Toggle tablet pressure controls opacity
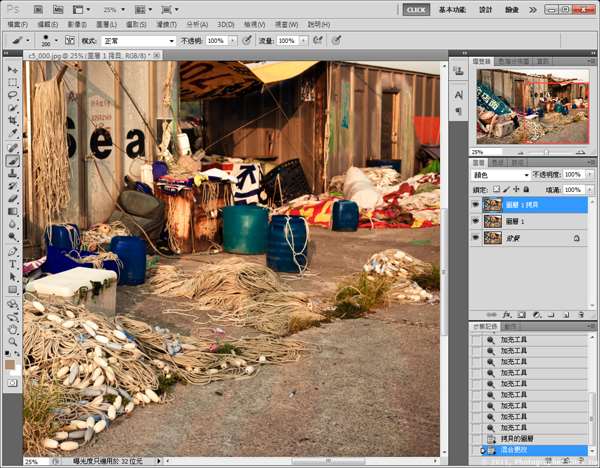This screenshot has width=600, height=468. point(247,40)
